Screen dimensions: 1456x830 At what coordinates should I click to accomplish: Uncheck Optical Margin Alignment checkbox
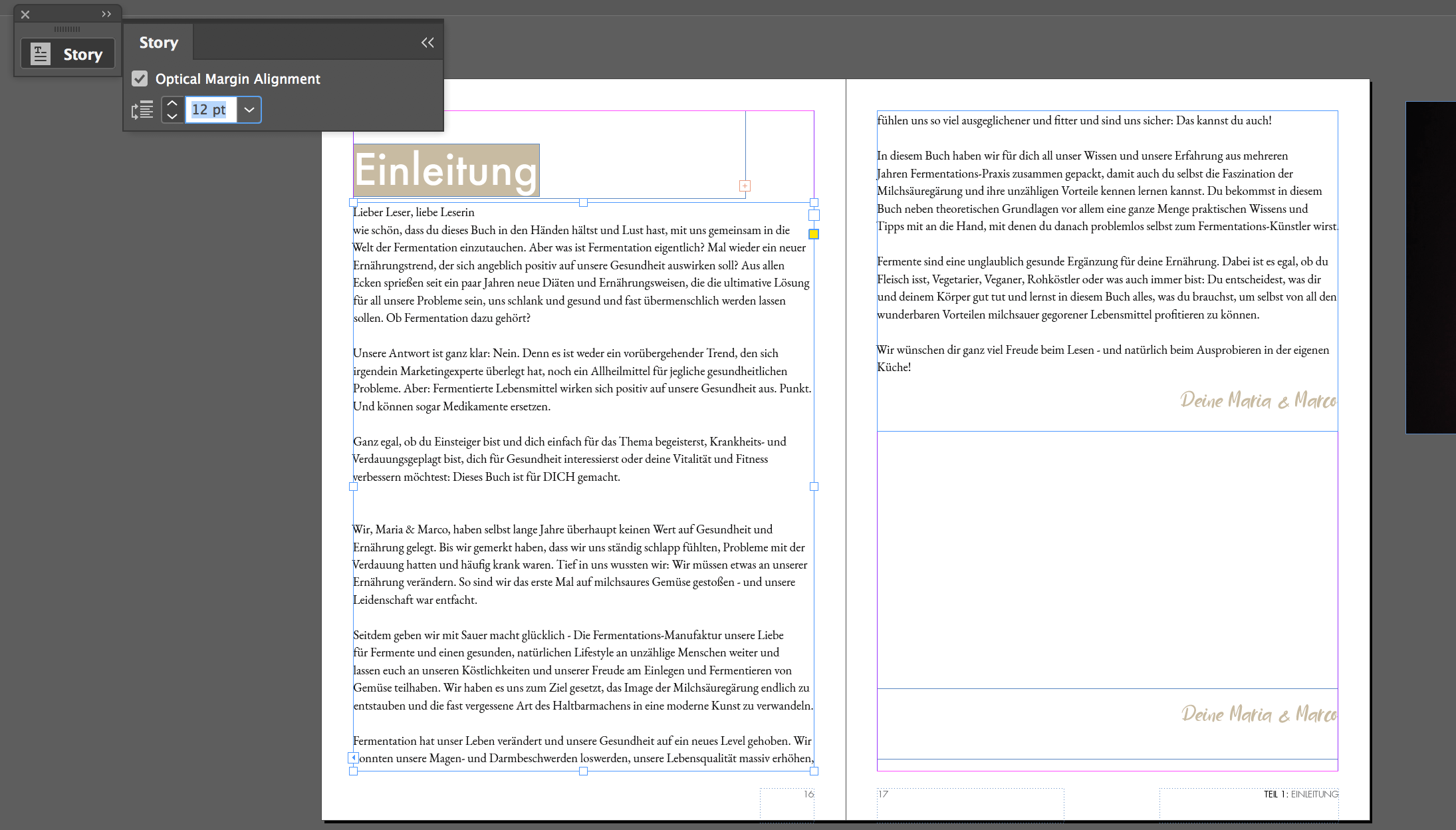tap(140, 78)
